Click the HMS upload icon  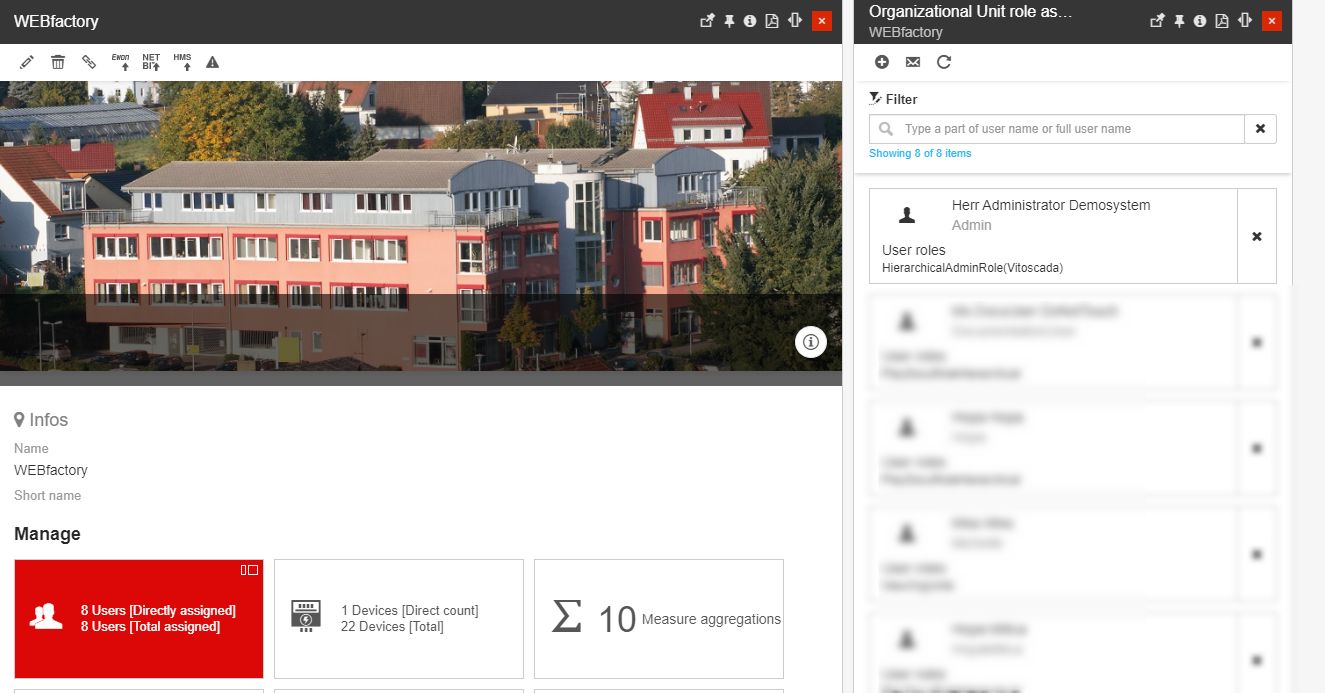(x=182, y=62)
